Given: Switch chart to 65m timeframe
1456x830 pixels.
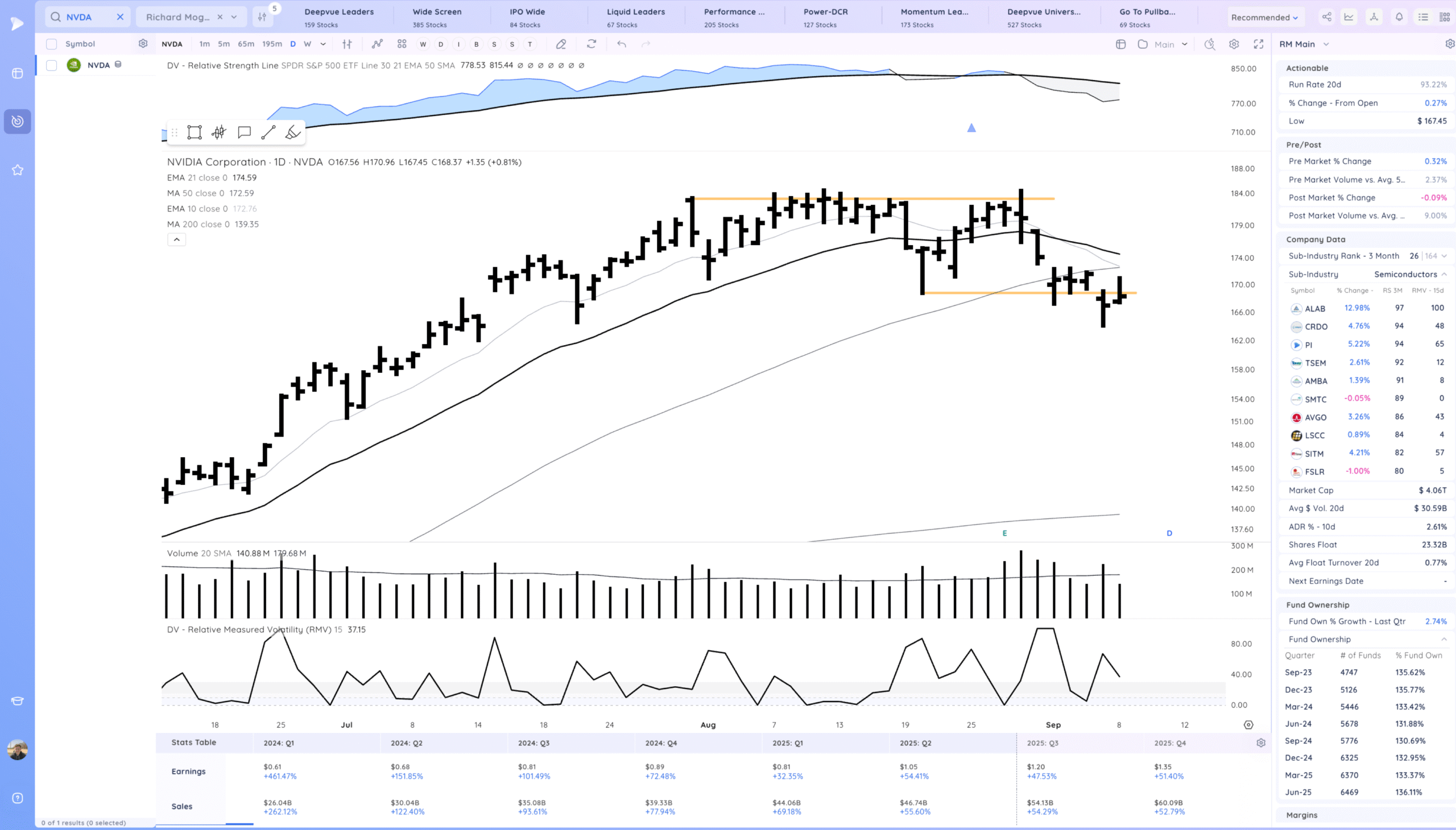Looking at the screenshot, I should (x=246, y=44).
